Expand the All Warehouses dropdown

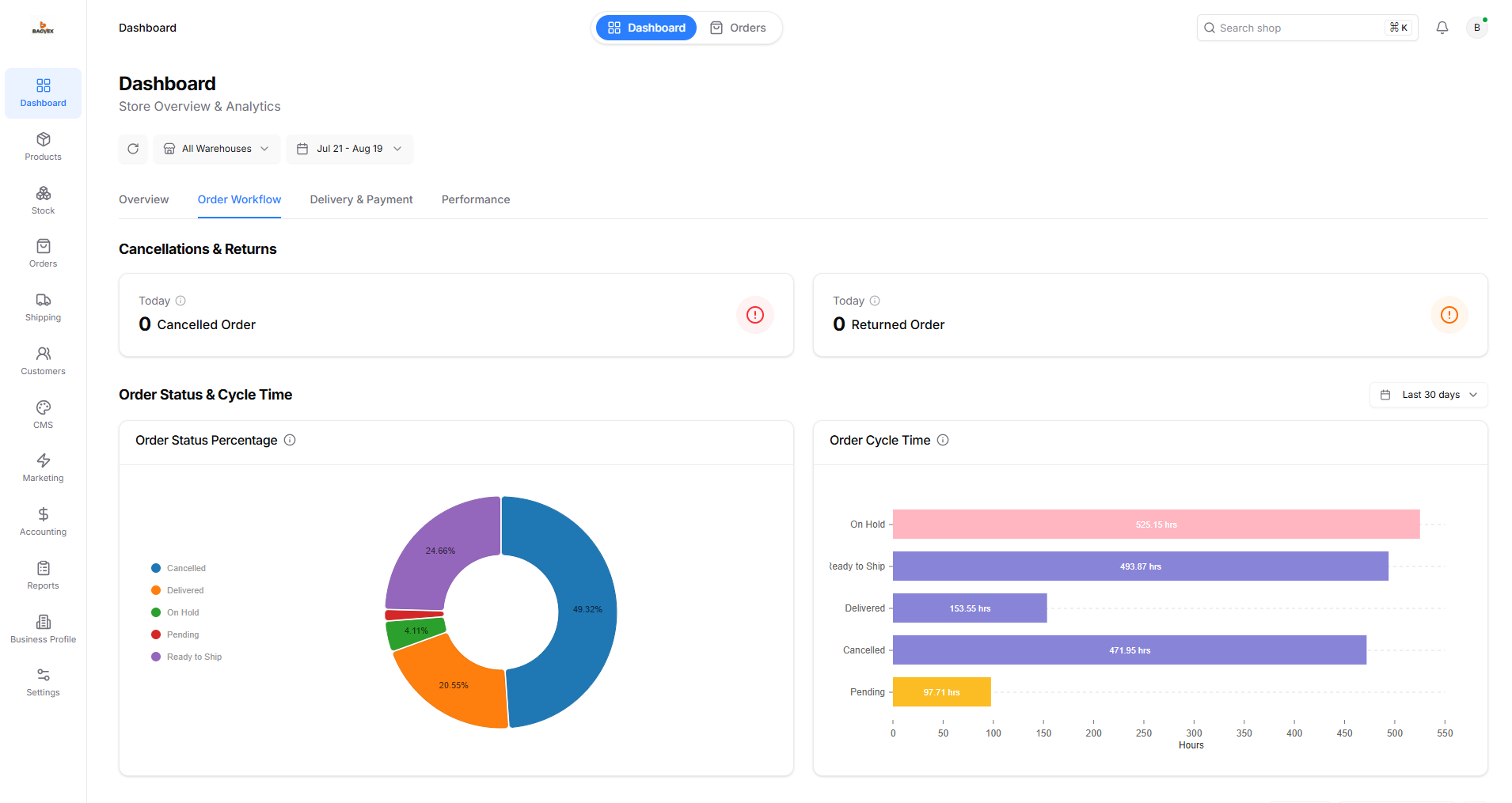[x=217, y=149]
